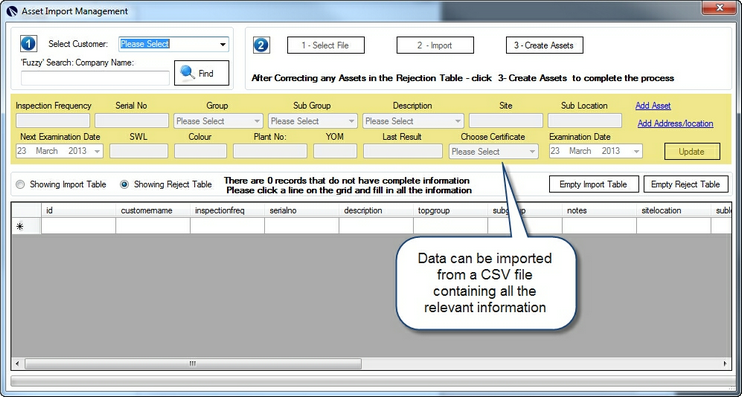Click the topgroup column header
This screenshot has height=397, width=742.
click(x=450, y=211)
